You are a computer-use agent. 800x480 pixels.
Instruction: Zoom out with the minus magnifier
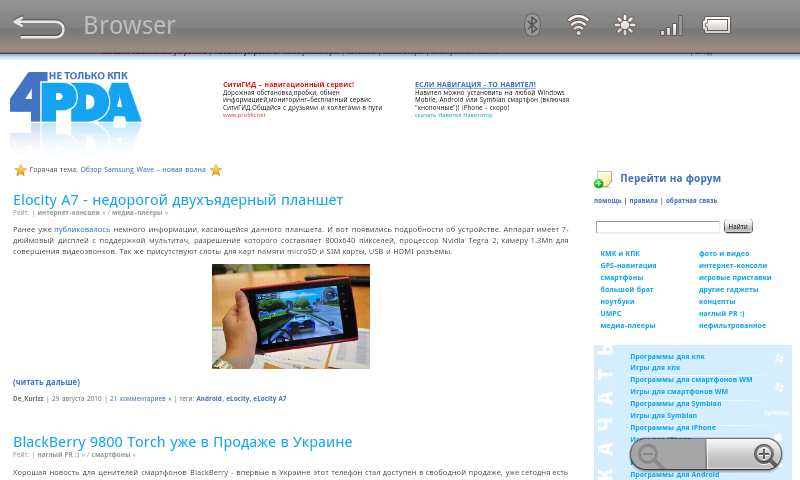[649, 455]
